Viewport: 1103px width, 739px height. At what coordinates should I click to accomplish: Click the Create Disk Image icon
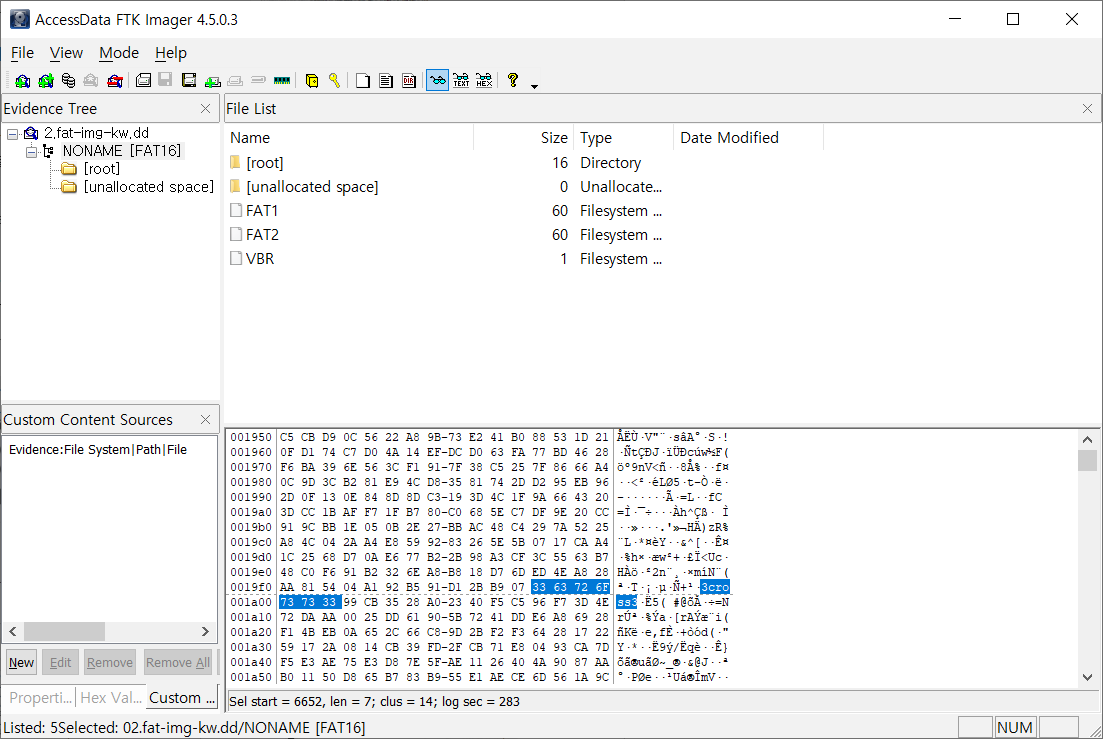(144, 80)
